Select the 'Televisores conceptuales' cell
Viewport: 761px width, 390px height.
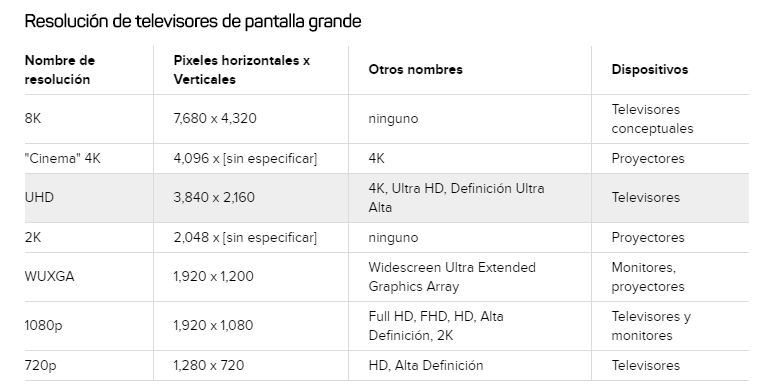[x=652, y=119]
